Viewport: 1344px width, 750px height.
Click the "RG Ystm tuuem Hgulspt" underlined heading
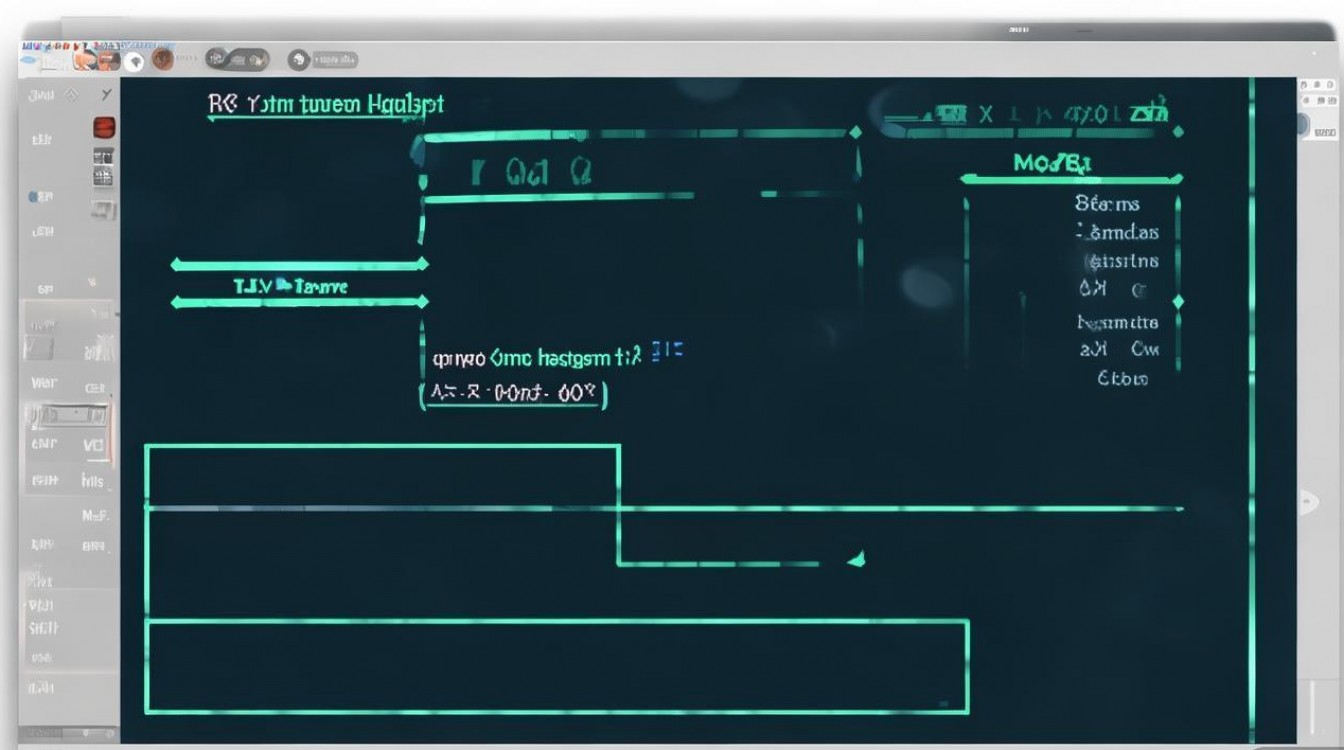(326, 104)
